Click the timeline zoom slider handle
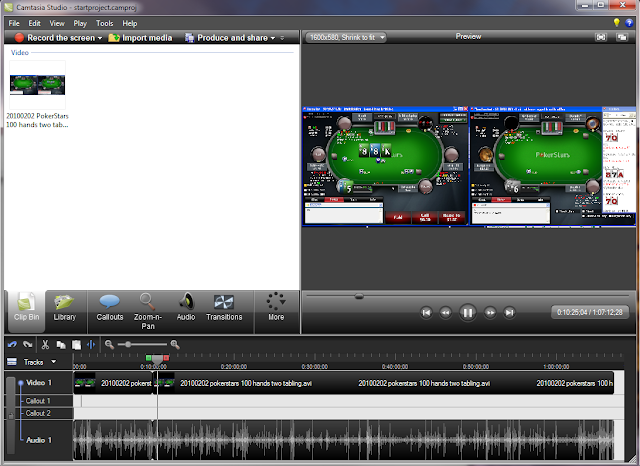Viewport: 640px width, 466px height. click(x=128, y=345)
